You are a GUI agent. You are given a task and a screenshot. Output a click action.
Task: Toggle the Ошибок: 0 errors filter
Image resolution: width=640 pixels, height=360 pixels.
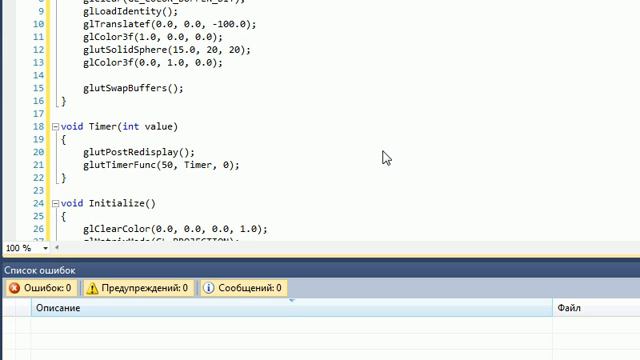pyautogui.click(x=41, y=288)
